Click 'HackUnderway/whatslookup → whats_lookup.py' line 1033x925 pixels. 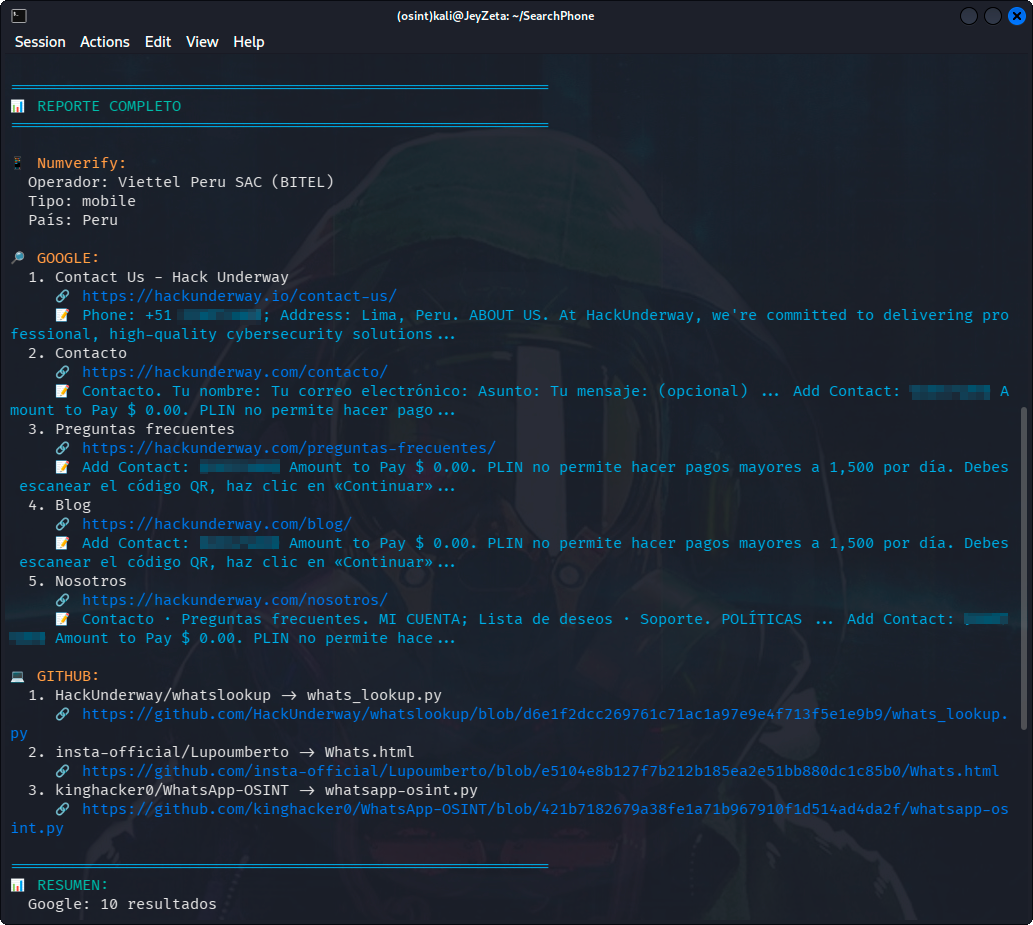click(235, 695)
